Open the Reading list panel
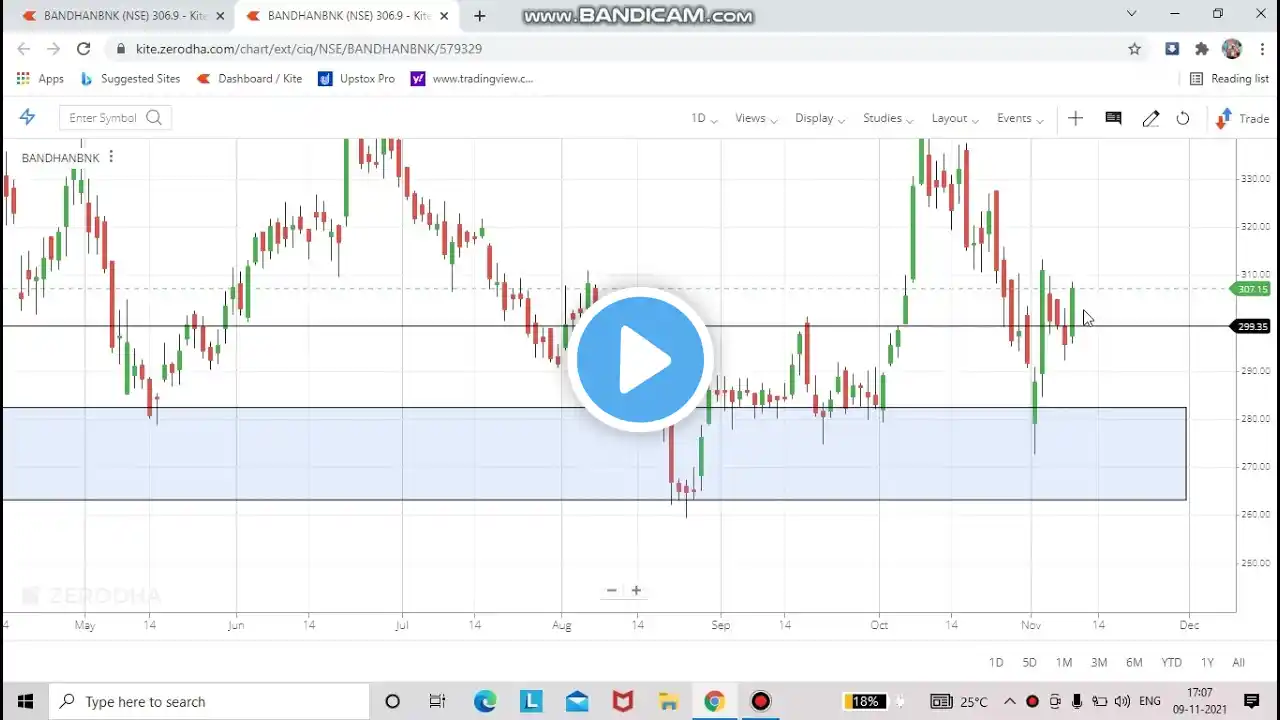This screenshot has height=720, width=1280. point(1229,78)
